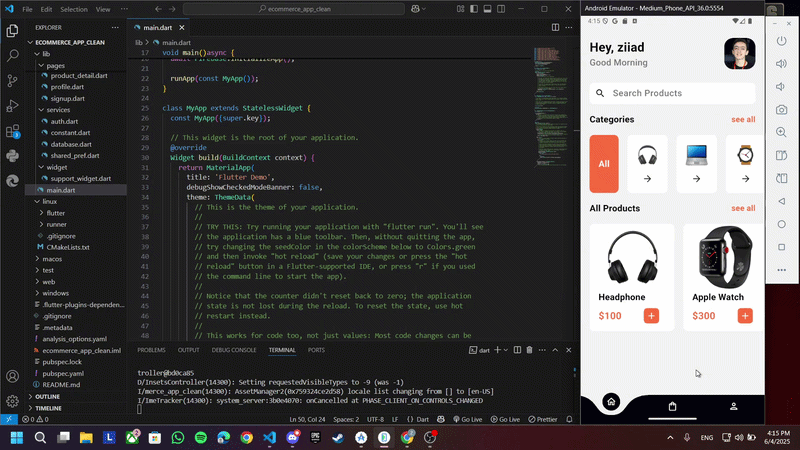This screenshot has width=800, height=450.
Task: Click the editor minimap
Action: click(x=550, y=107)
